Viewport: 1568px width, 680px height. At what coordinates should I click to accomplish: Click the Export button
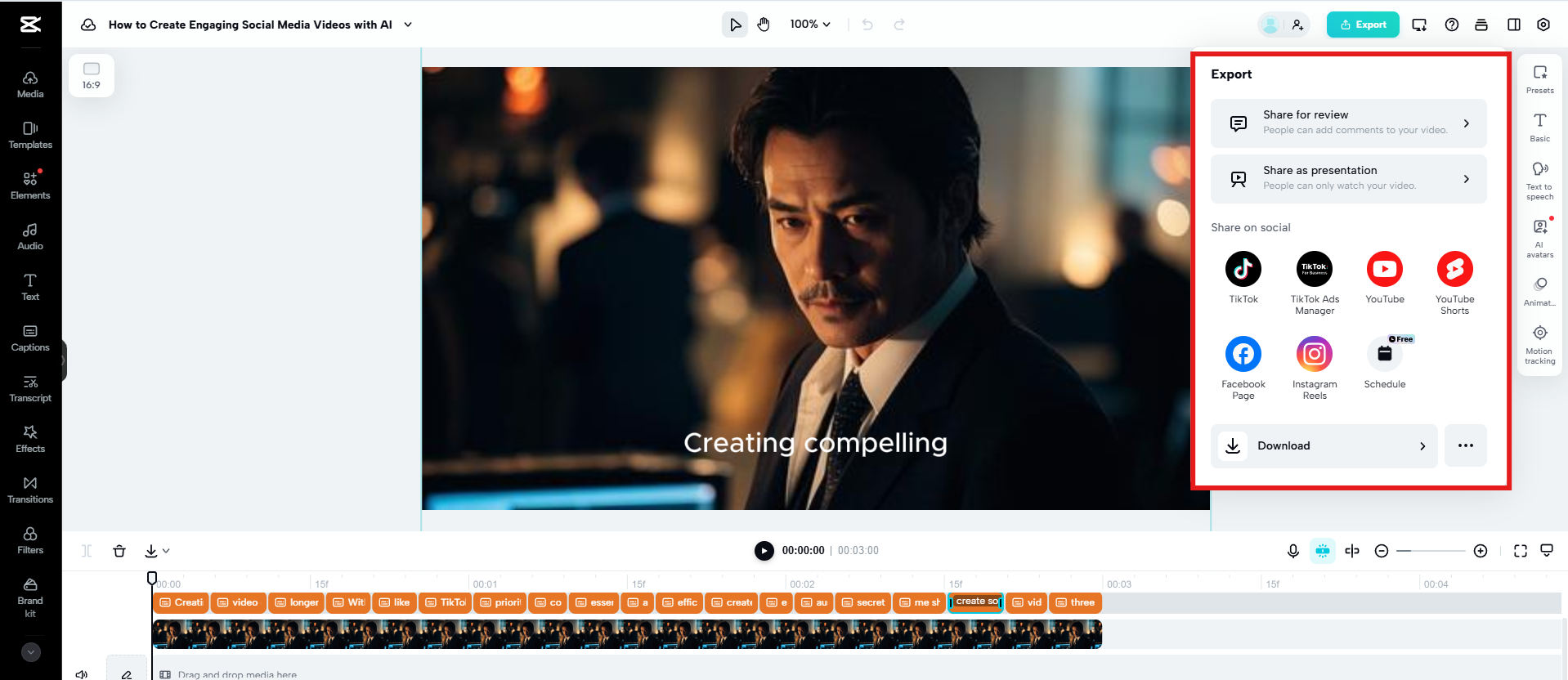point(1363,25)
